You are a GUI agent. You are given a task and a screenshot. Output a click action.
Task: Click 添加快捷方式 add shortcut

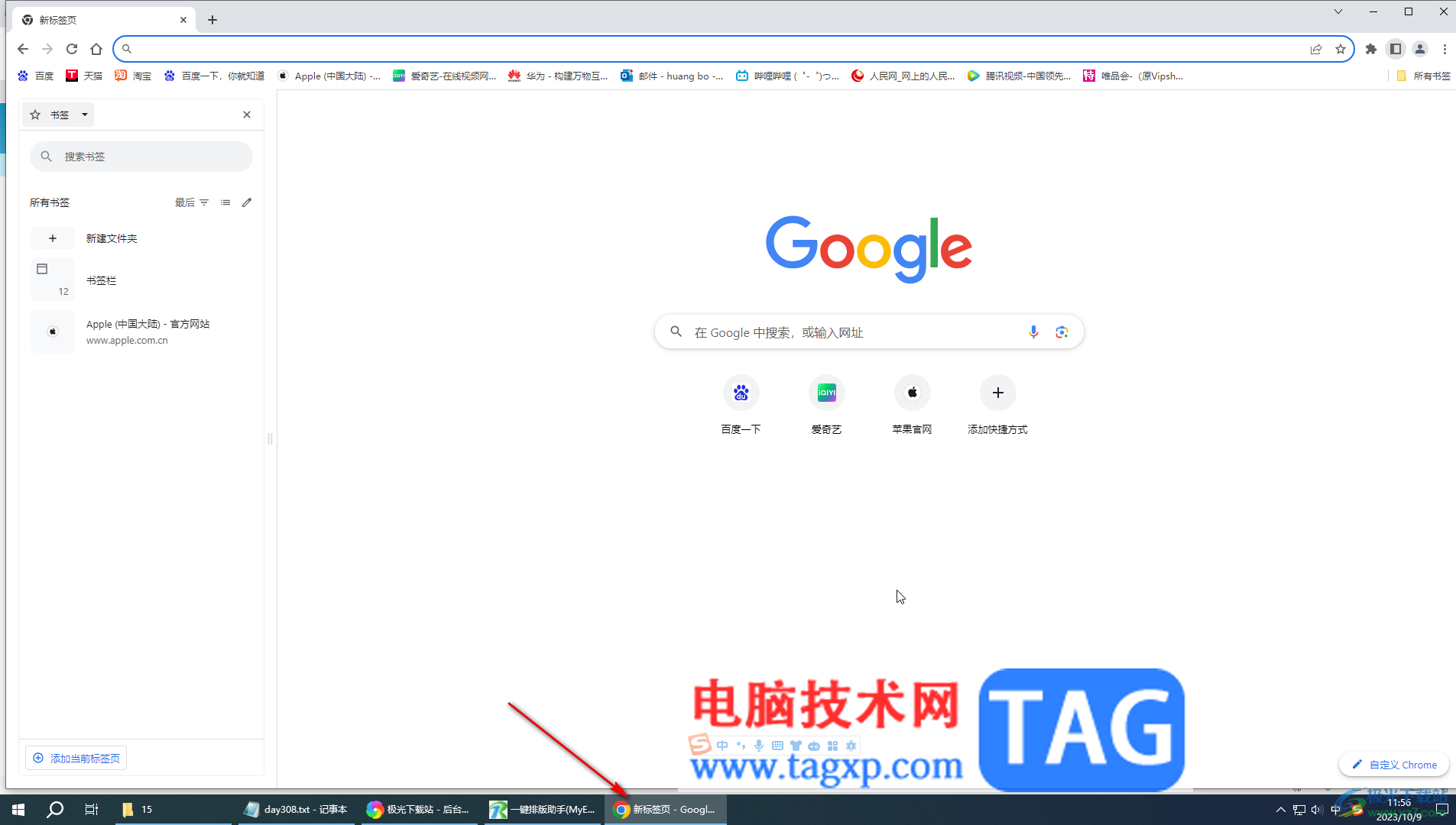[x=997, y=406]
